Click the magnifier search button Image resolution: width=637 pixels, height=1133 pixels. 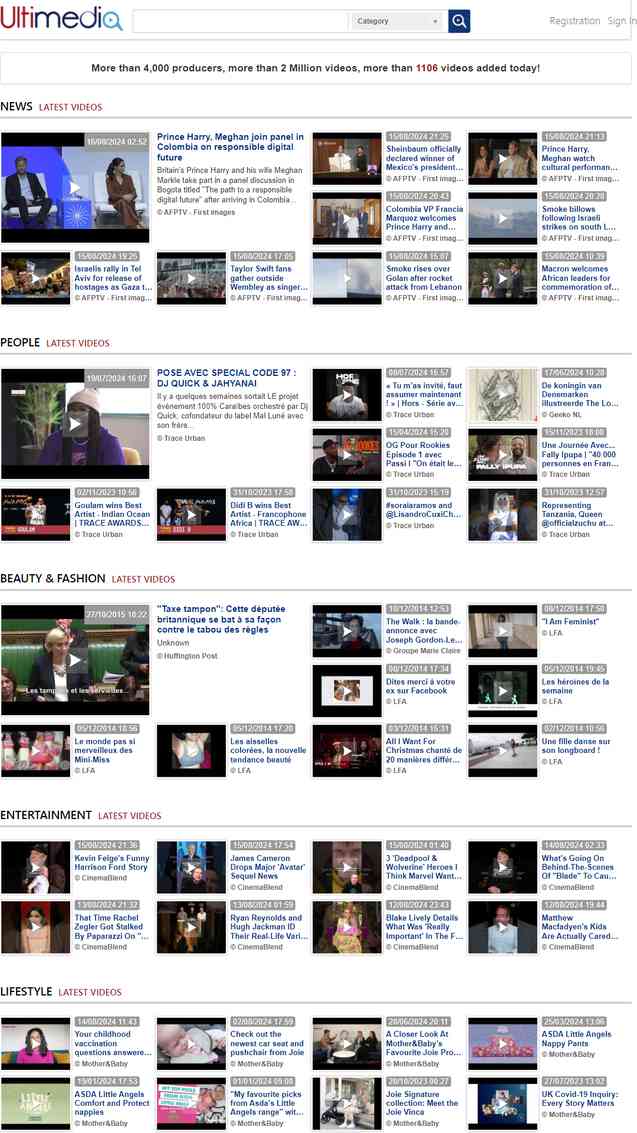coord(459,21)
